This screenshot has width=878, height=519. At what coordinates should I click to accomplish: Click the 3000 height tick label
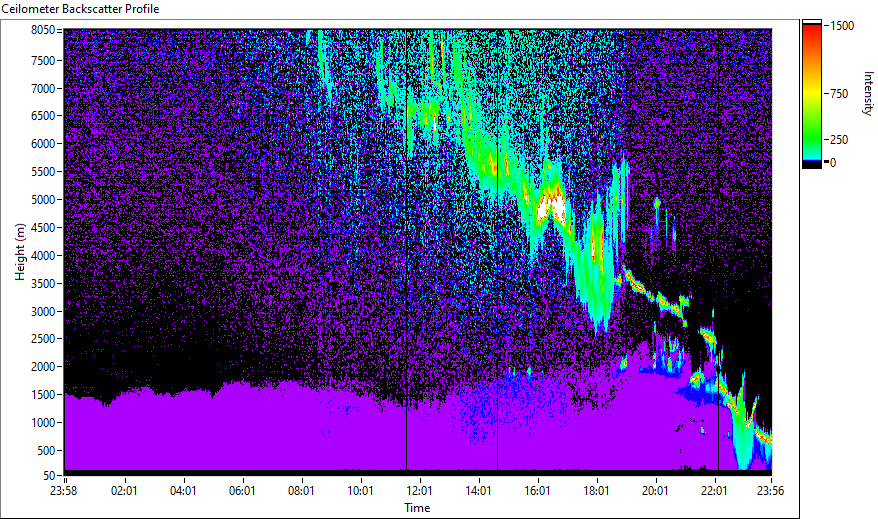click(x=43, y=312)
